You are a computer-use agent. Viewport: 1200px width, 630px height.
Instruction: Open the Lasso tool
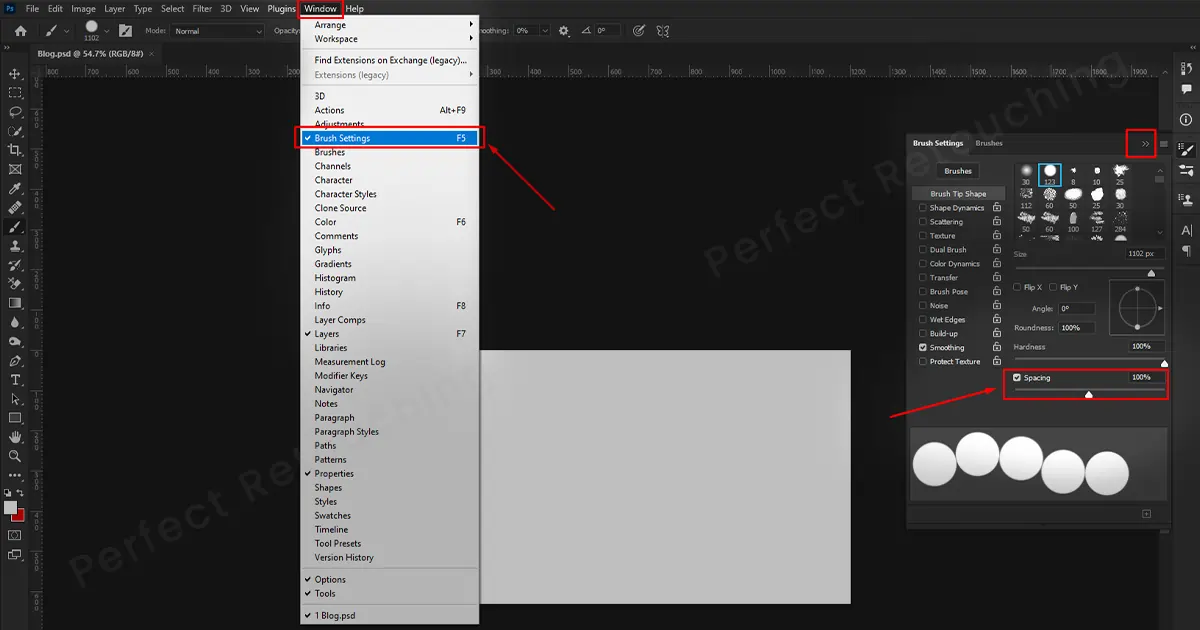[14, 112]
